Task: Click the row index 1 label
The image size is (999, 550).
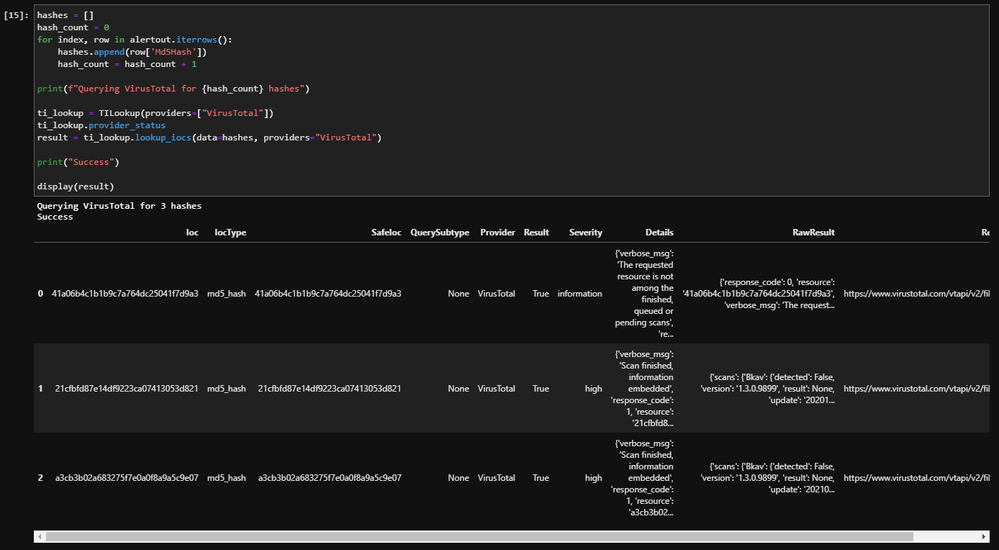Action: tap(40, 389)
